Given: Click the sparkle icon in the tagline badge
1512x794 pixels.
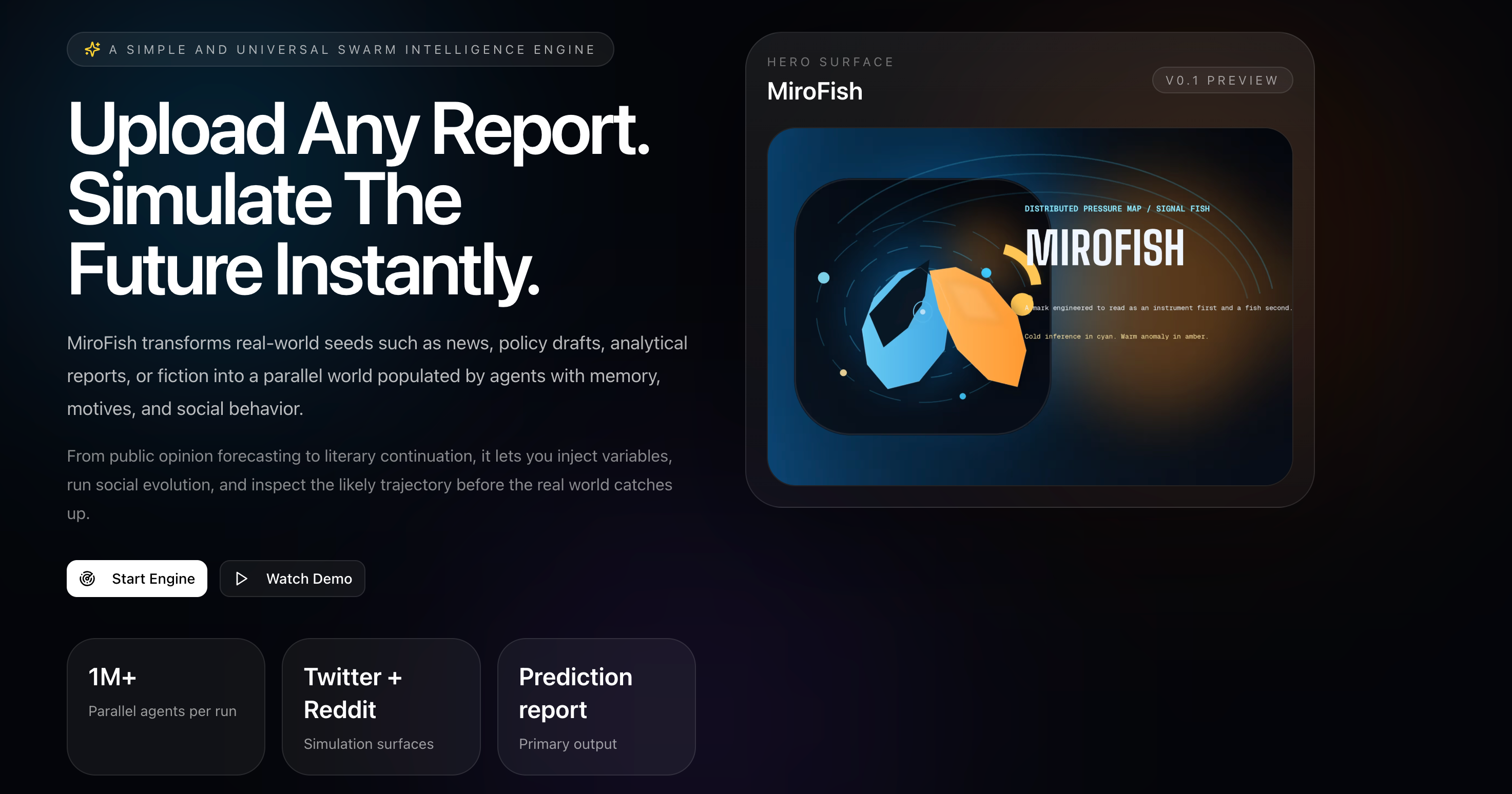Looking at the screenshot, I should tap(92, 49).
